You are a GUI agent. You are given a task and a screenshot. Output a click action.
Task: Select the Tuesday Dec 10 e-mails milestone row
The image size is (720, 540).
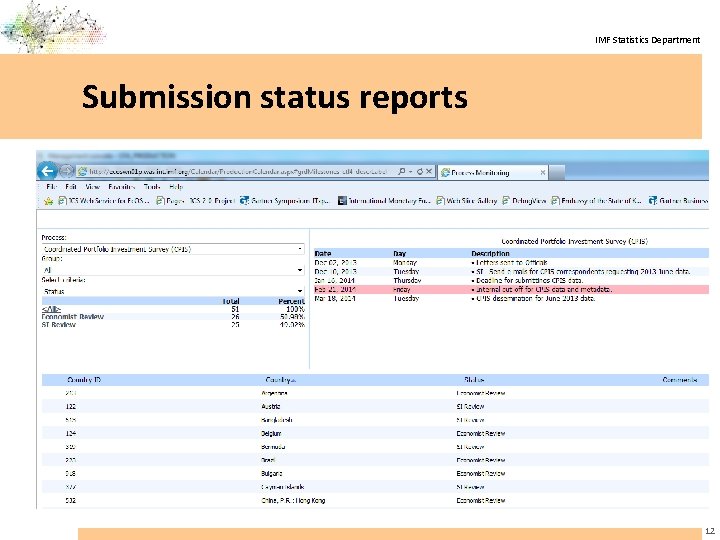click(x=512, y=271)
